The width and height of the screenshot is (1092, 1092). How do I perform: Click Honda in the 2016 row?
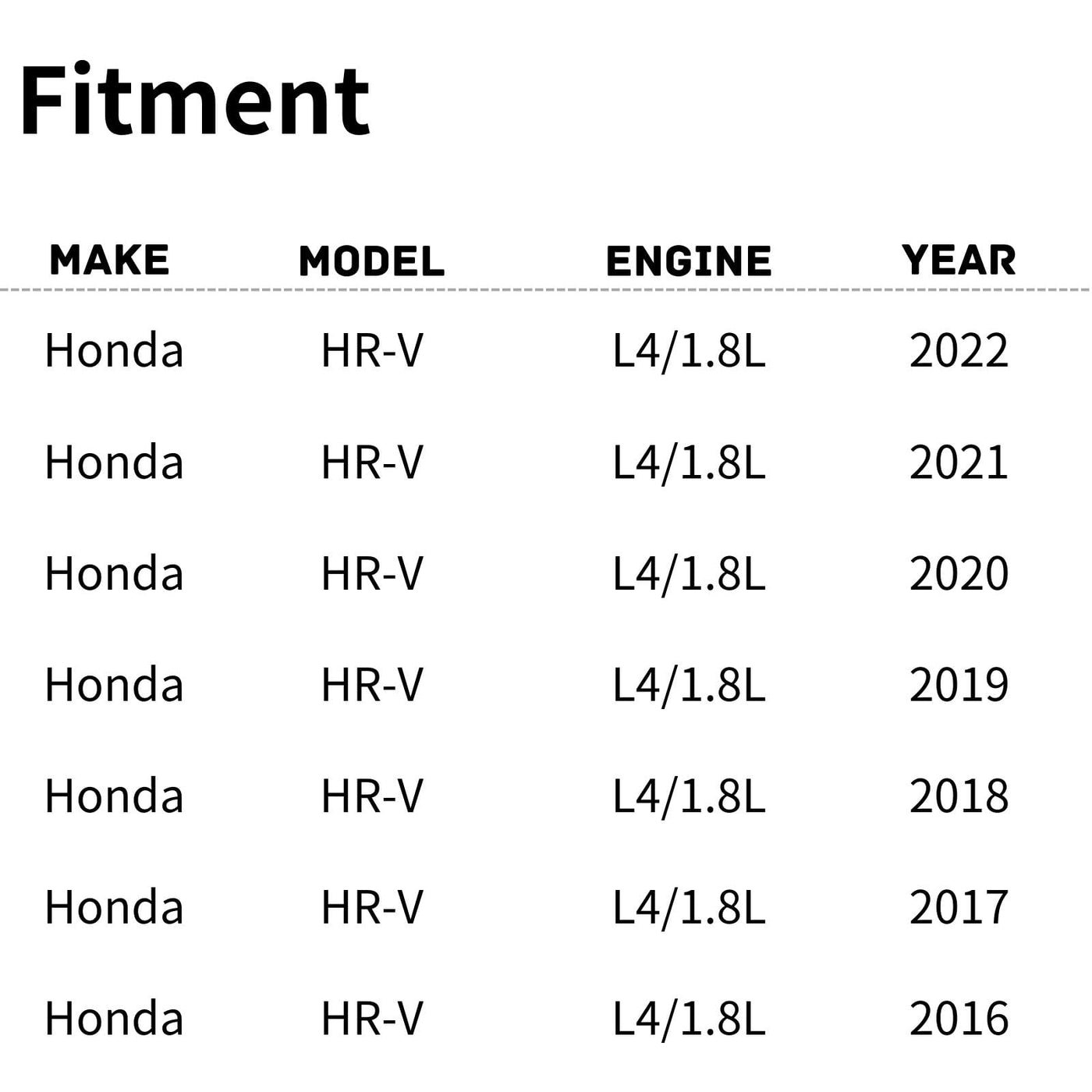(x=114, y=1019)
